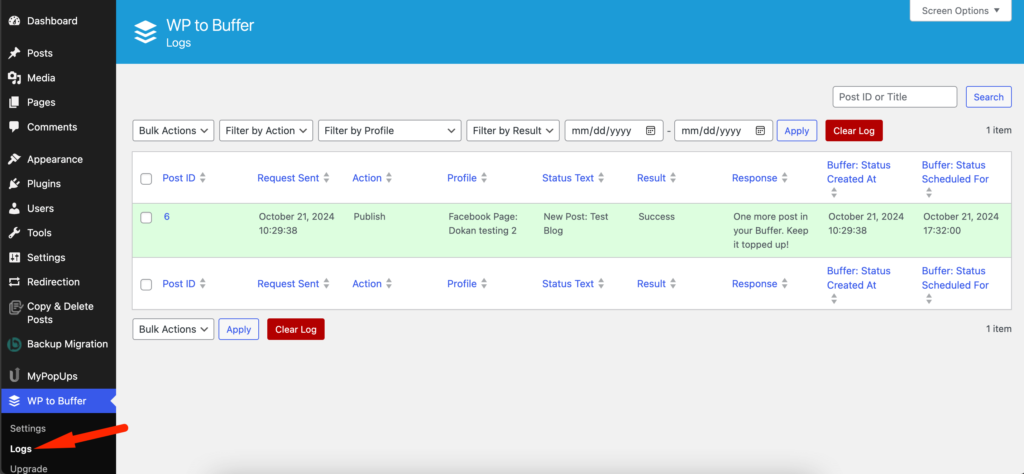Click the Appearance paintbrush icon
1024x474 pixels.
14,159
